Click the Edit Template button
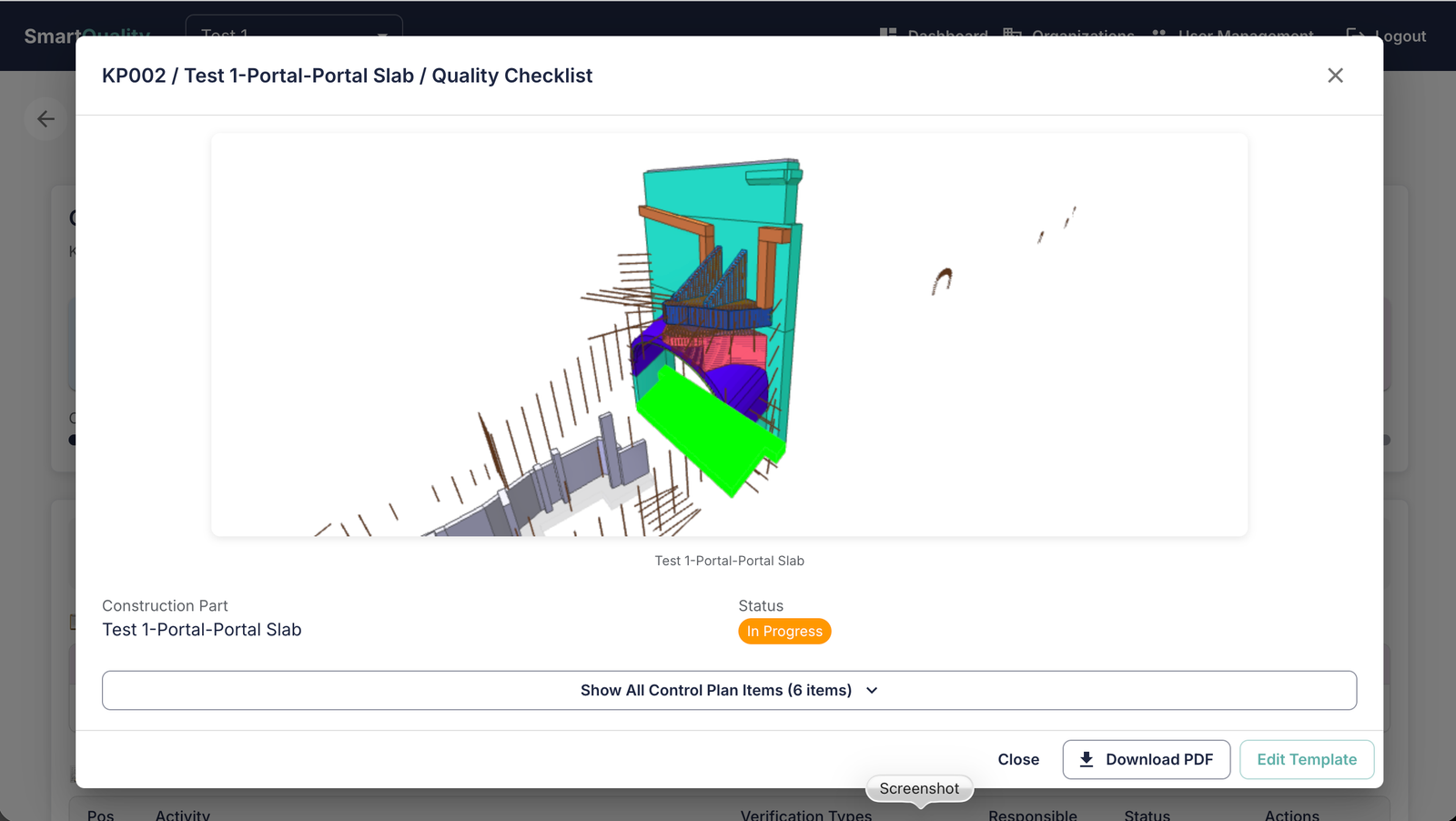 [x=1307, y=759]
